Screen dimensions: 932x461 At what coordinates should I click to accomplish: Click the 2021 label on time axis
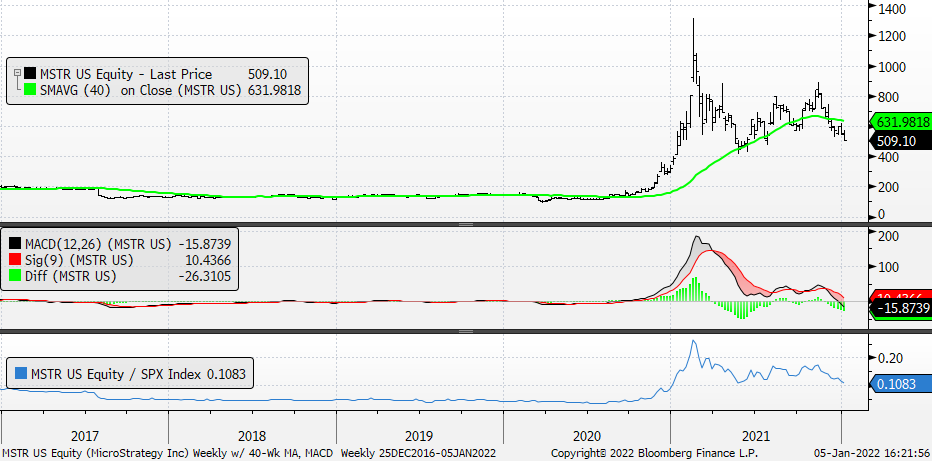click(x=754, y=434)
